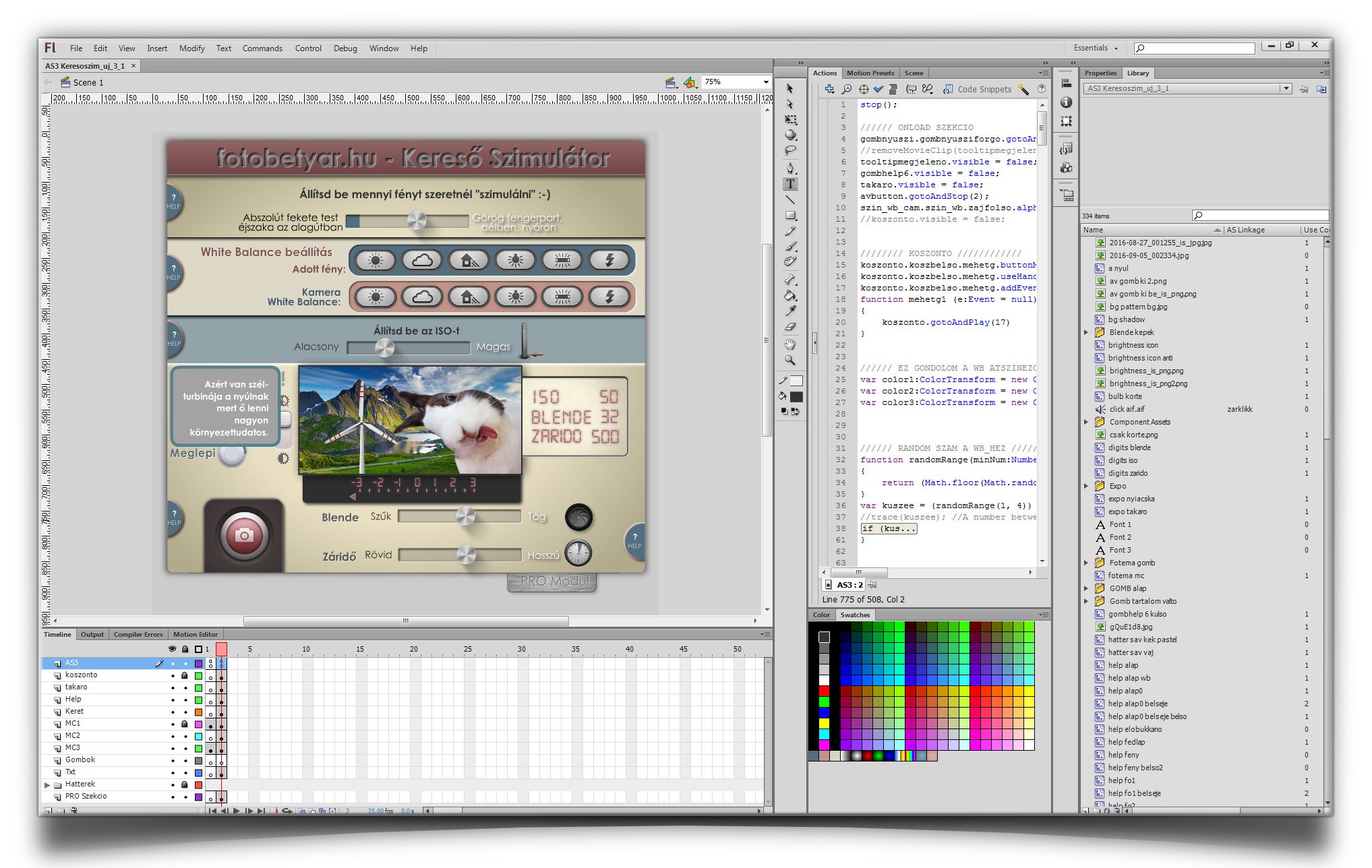
Task: Select the Zoom magnifier tool
Action: click(x=791, y=361)
